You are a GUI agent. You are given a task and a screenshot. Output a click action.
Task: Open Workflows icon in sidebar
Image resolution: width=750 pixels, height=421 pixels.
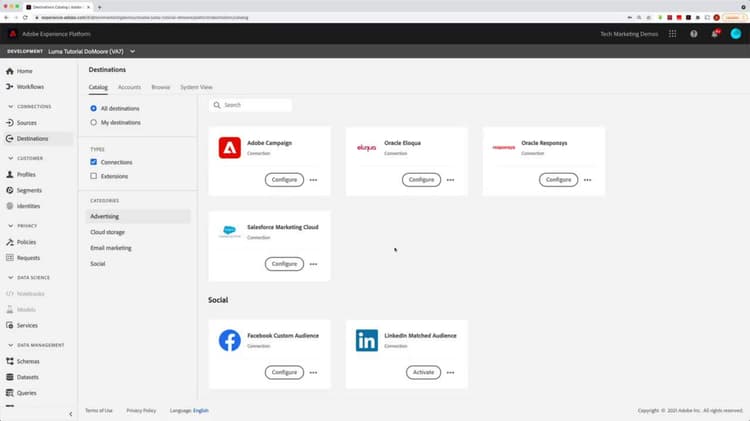pyautogui.click(x=10, y=87)
